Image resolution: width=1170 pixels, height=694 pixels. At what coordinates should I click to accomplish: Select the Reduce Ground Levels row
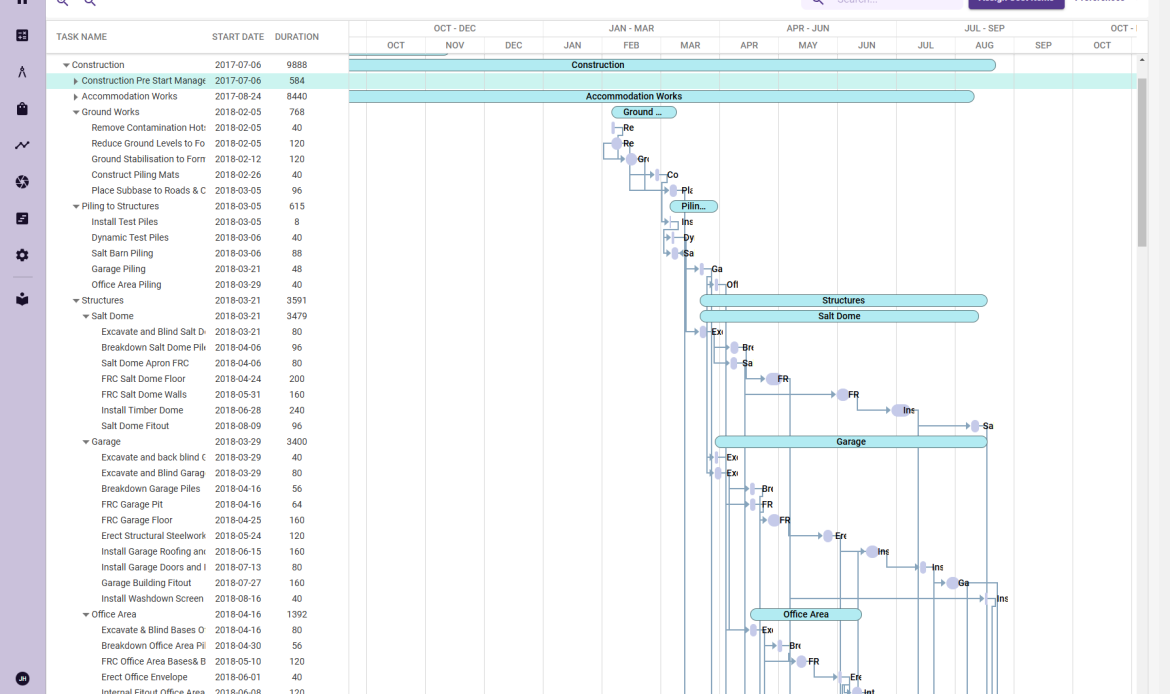[197, 143]
